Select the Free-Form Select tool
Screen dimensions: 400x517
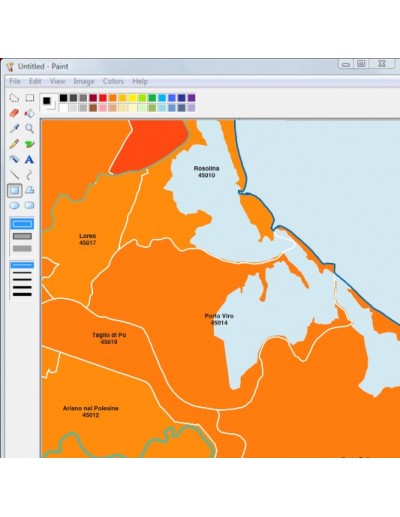[x=14, y=98]
